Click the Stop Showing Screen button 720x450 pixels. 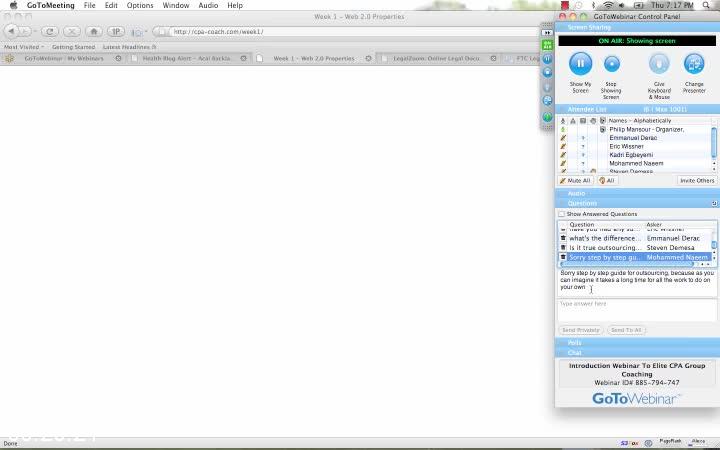612,64
